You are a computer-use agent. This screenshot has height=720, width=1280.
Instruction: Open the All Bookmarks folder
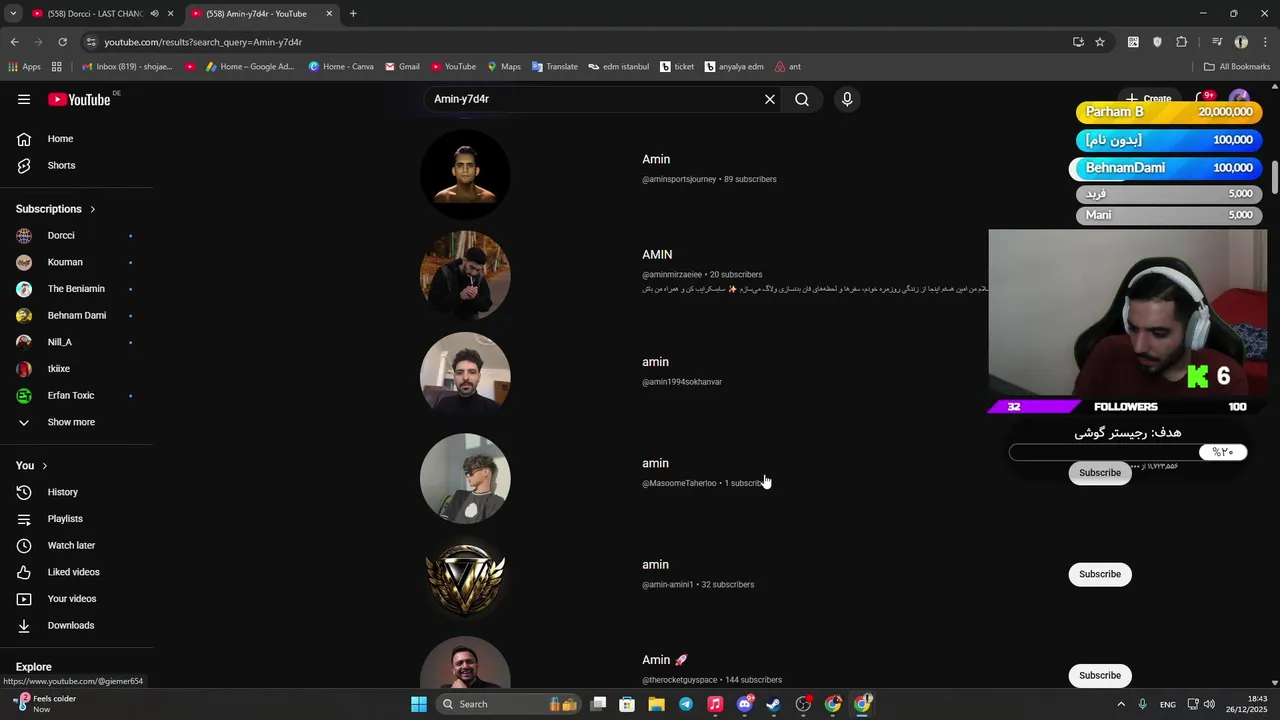(x=1237, y=67)
